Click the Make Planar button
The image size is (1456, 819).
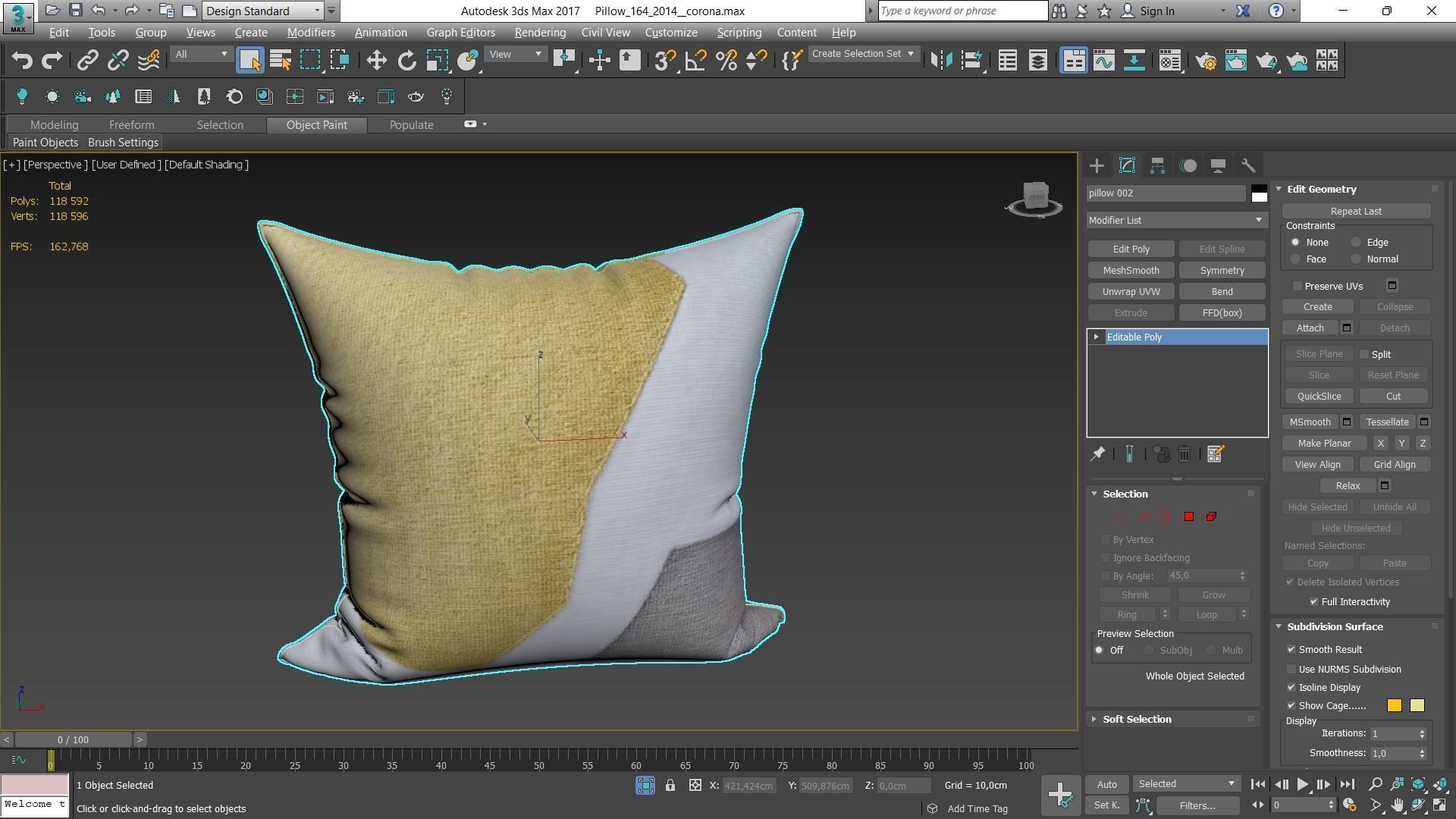tap(1324, 444)
